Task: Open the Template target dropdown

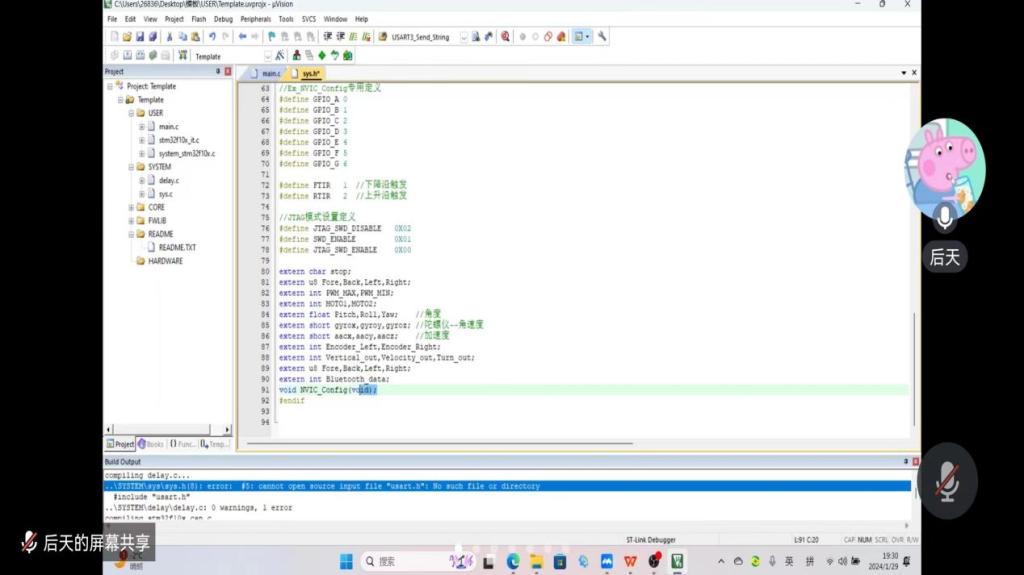Action: [267, 56]
